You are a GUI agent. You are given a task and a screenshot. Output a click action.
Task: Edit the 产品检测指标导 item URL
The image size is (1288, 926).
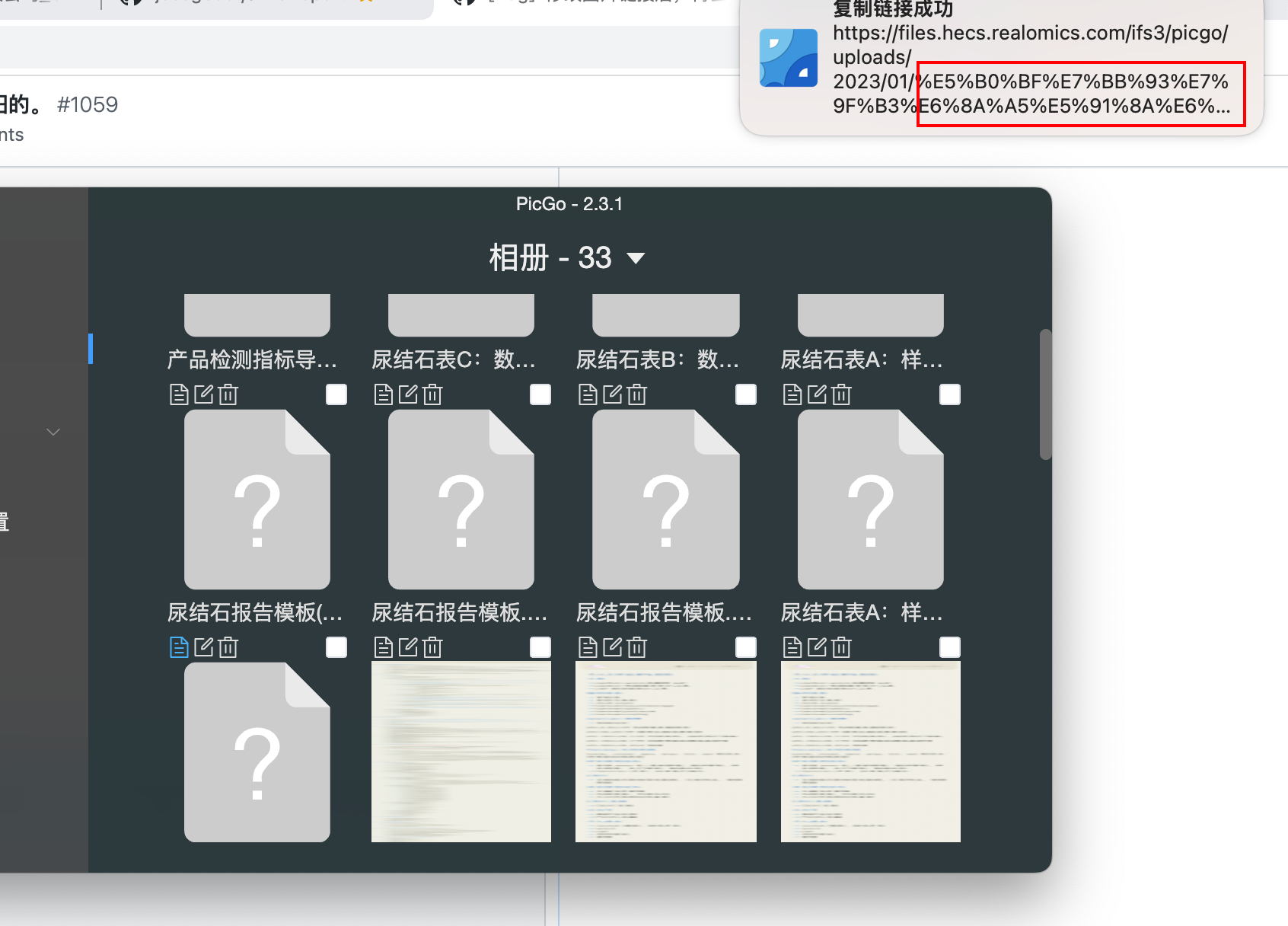pos(204,394)
